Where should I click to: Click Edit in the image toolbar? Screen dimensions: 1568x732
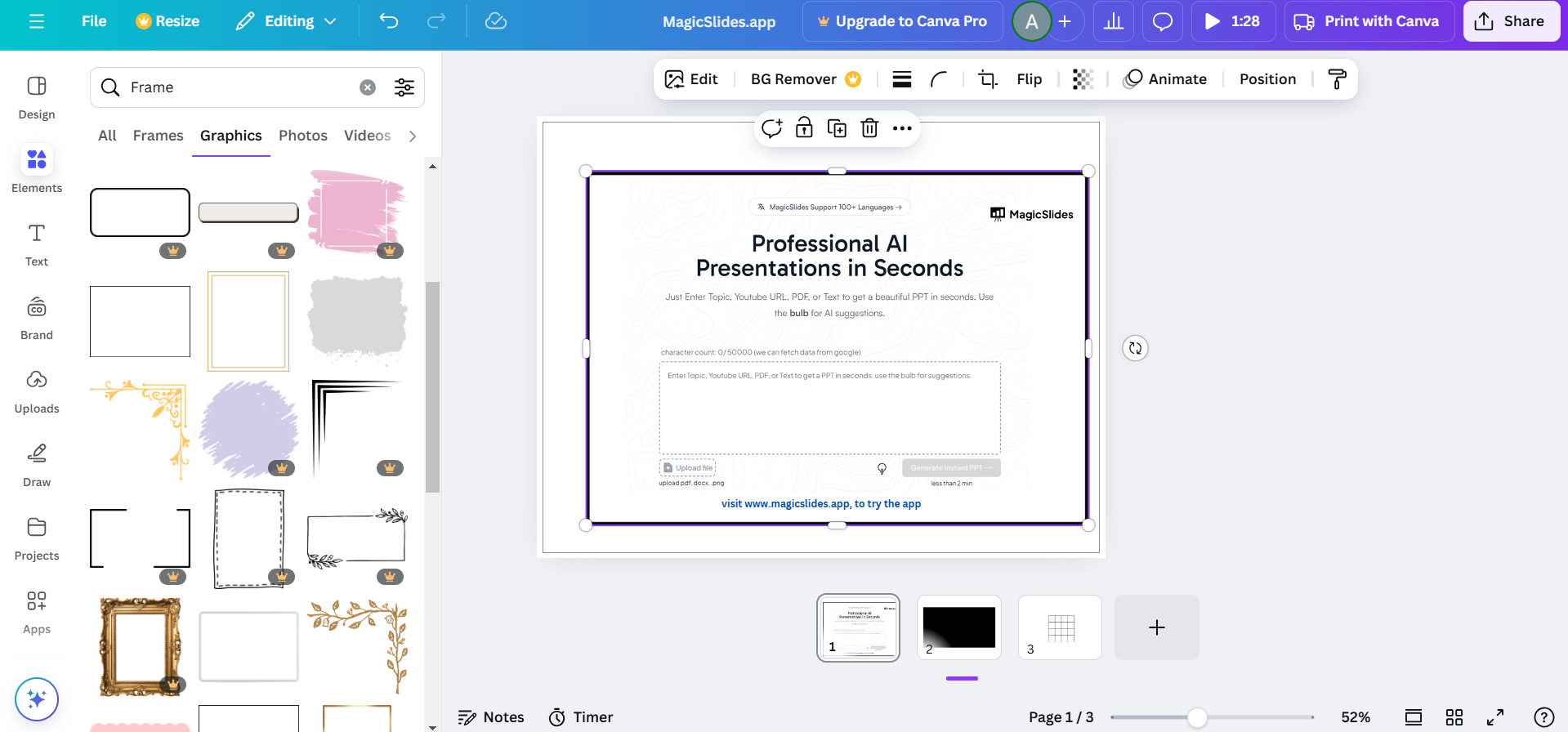point(691,79)
